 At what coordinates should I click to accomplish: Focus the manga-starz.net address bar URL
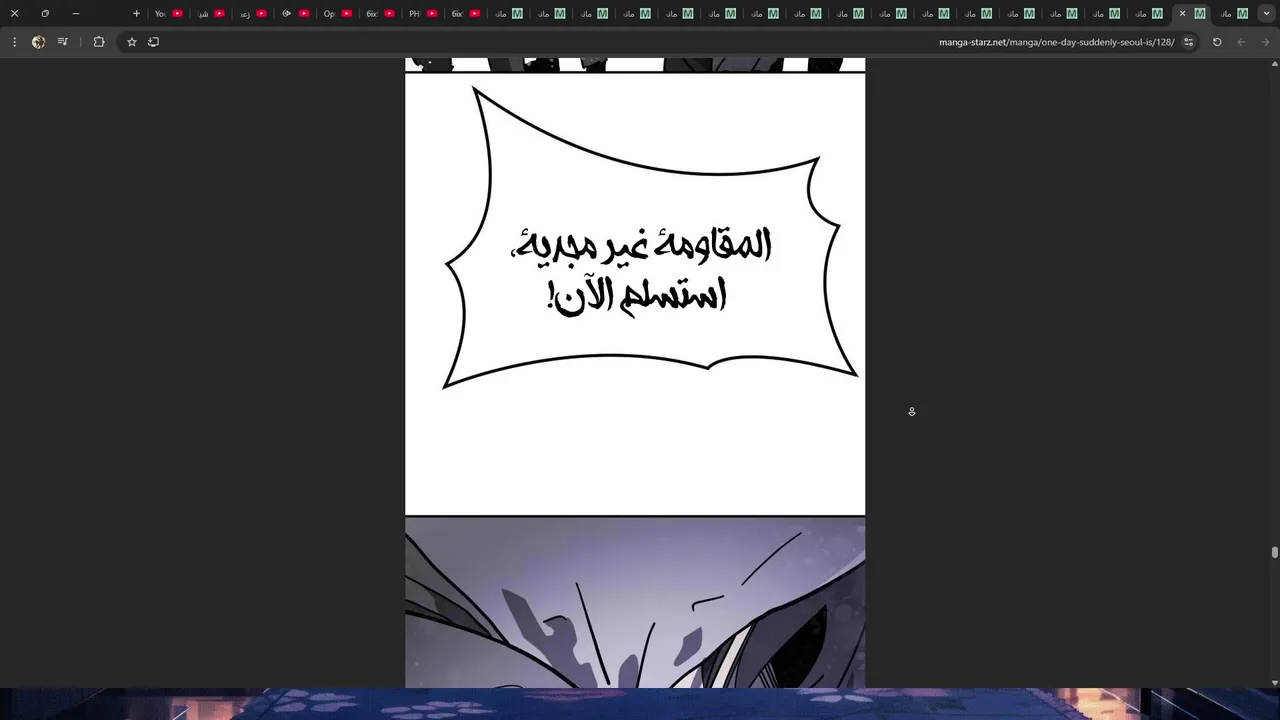pos(1056,42)
